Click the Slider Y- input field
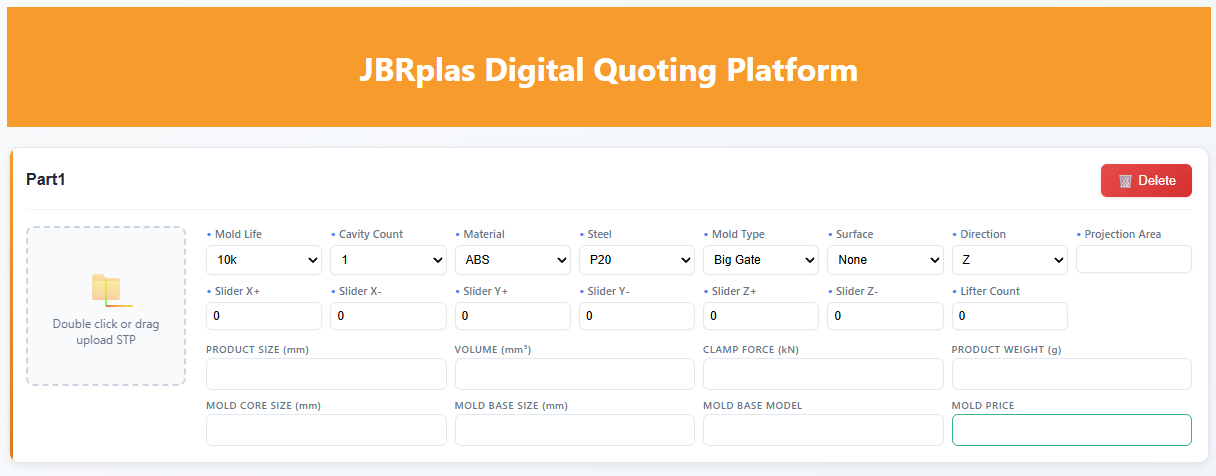 [x=636, y=316]
